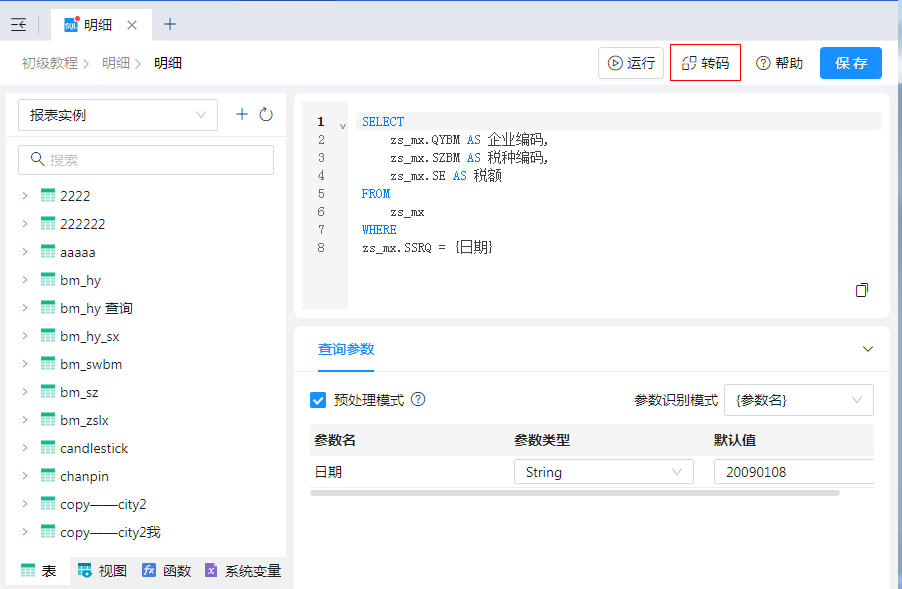Click the refresh data source icon

pyautogui.click(x=266, y=115)
